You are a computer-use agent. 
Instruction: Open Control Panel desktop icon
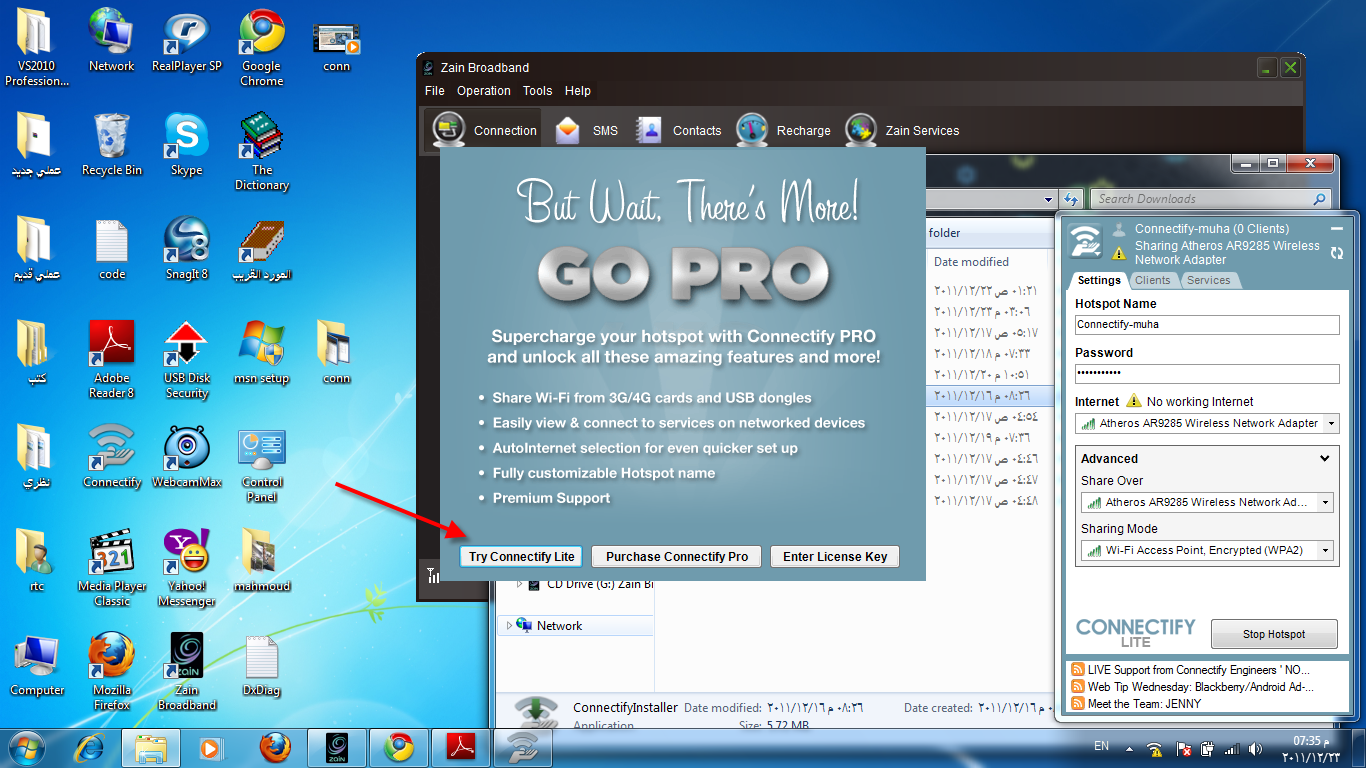261,465
